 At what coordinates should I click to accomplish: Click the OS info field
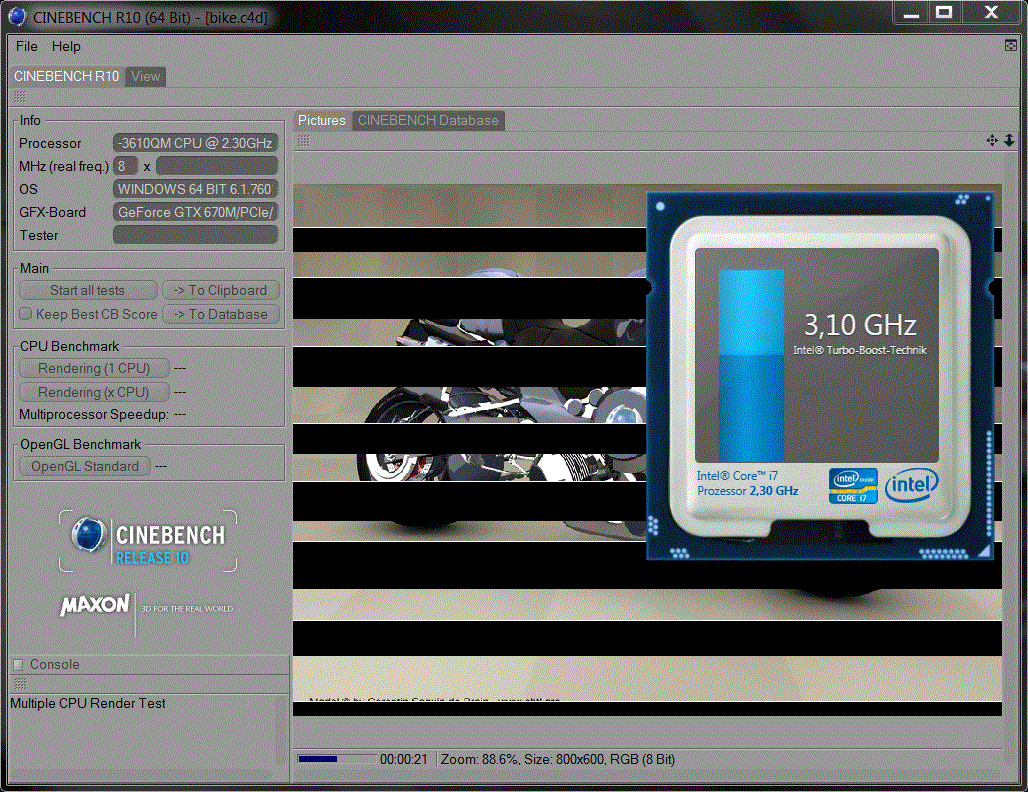click(x=195, y=189)
